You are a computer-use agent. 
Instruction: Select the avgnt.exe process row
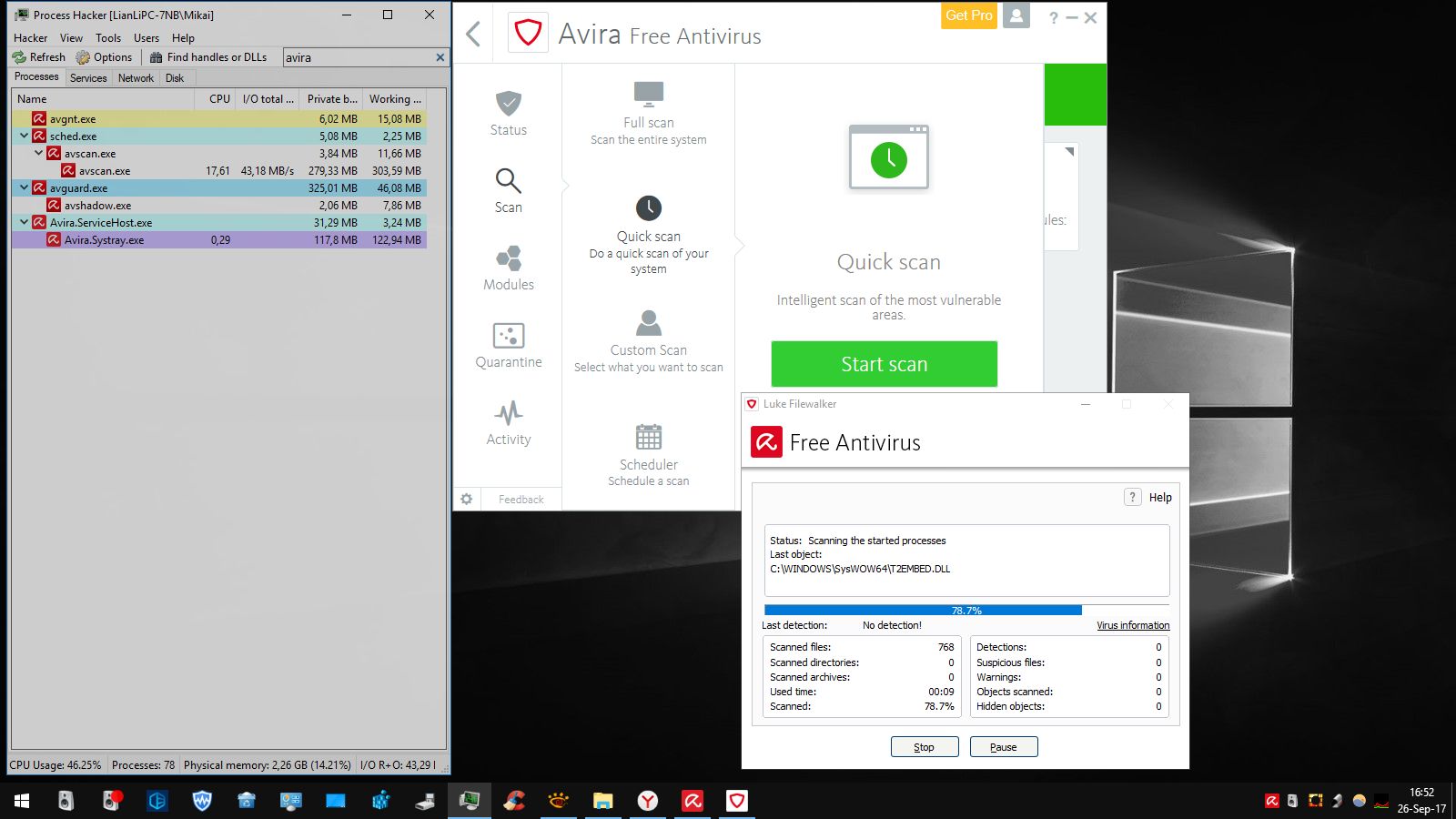coord(219,118)
